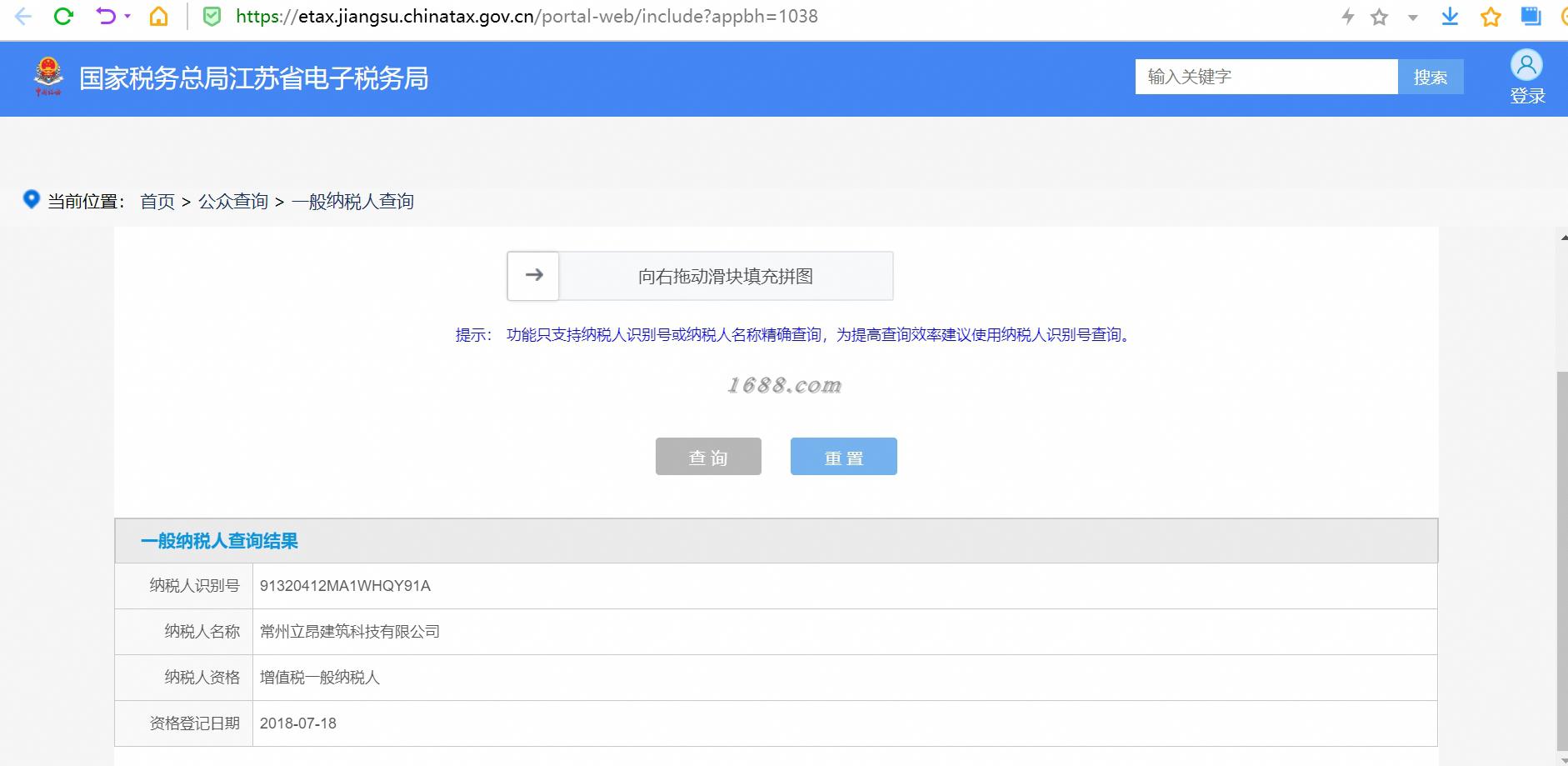Click the date 2018-07-18
This screenshot has height=766, width=1568.
click(x=298, y=723)
